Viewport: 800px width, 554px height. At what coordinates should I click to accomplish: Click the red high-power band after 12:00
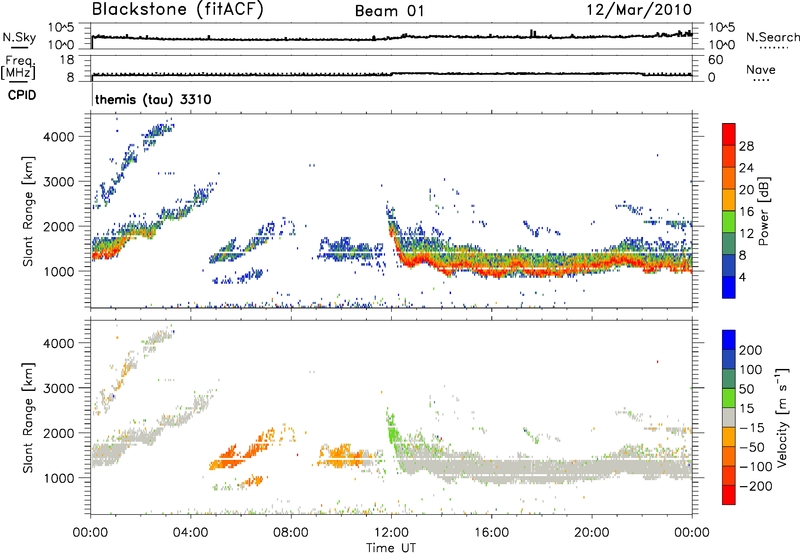(541, 265)
